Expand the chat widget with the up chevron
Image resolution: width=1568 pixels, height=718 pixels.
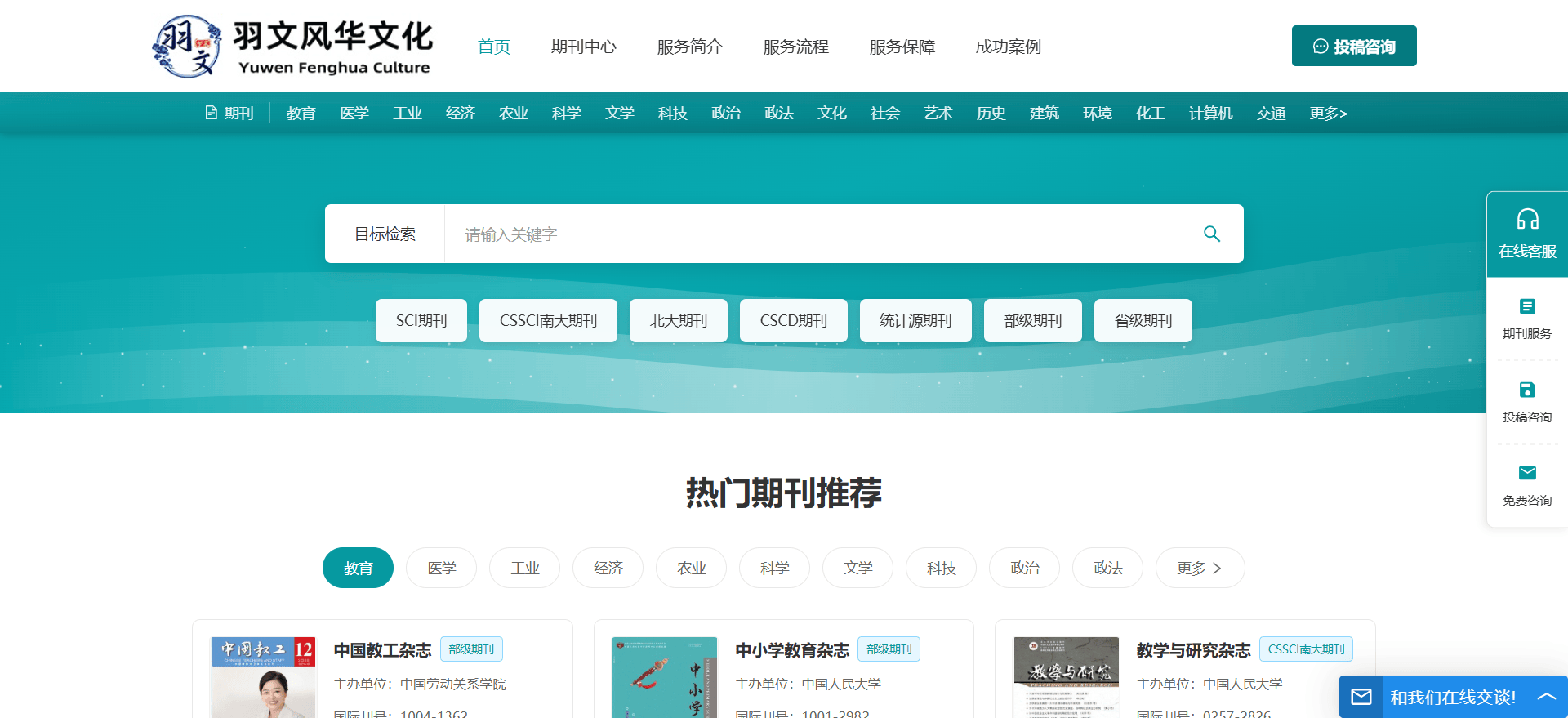coord(1546,697)
